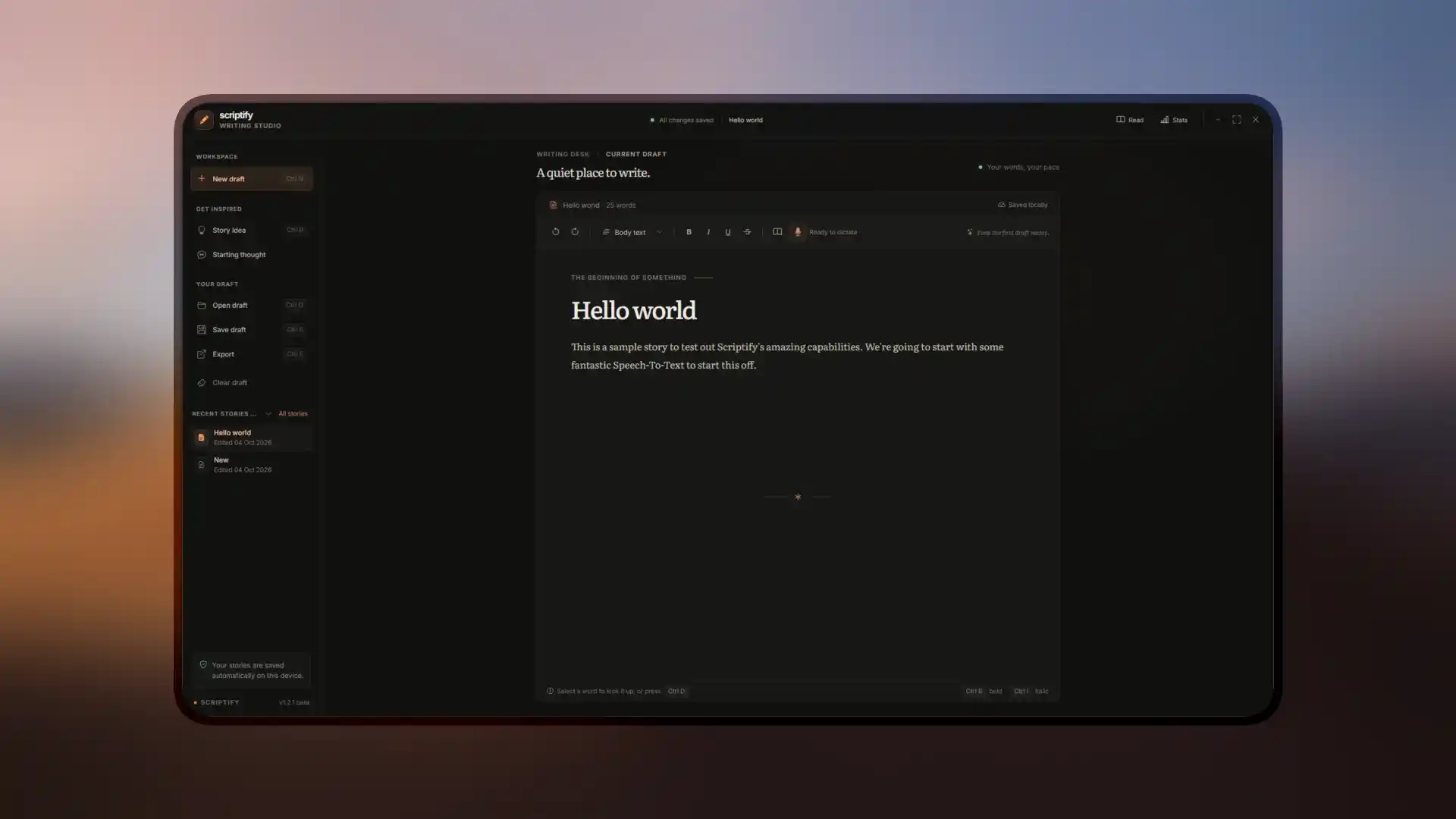Image resolution: width=1456 pixels, height=819 pixels.
Task: Click the undo arrow in editor toolbar
Action: tap(555, 232)
